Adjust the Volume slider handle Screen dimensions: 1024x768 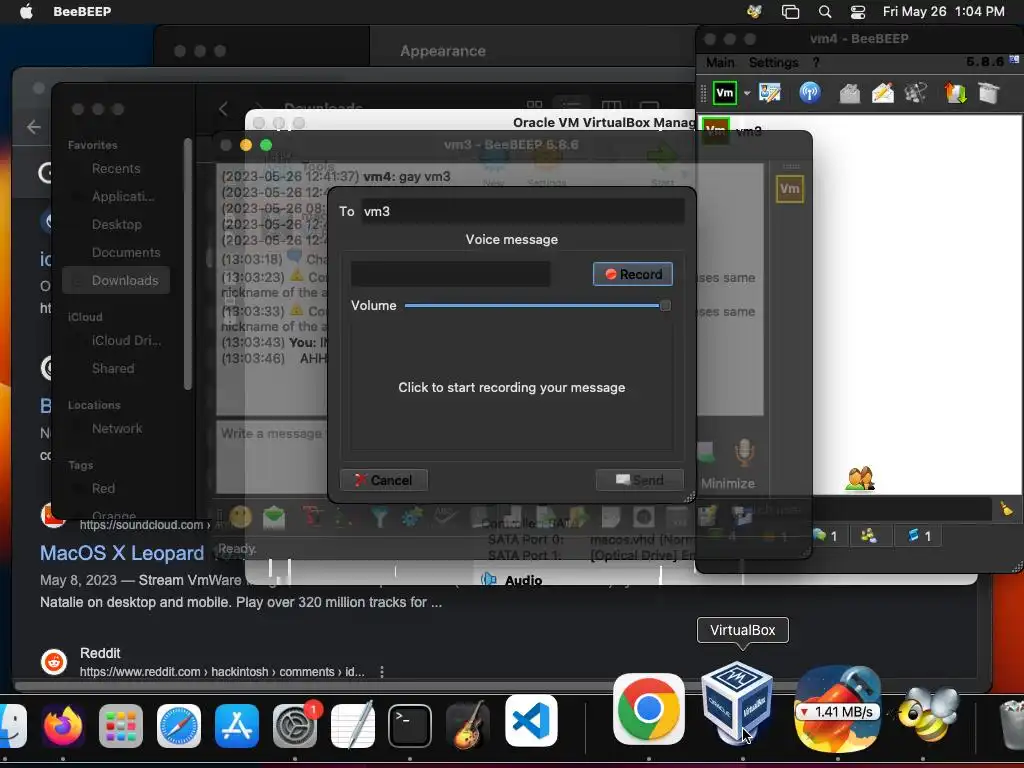665,306
